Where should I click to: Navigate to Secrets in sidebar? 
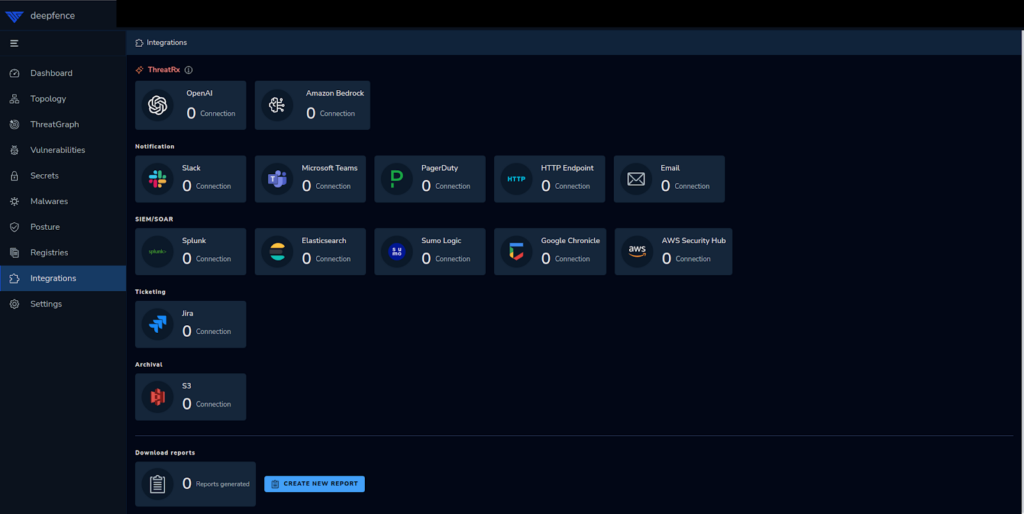63,176
